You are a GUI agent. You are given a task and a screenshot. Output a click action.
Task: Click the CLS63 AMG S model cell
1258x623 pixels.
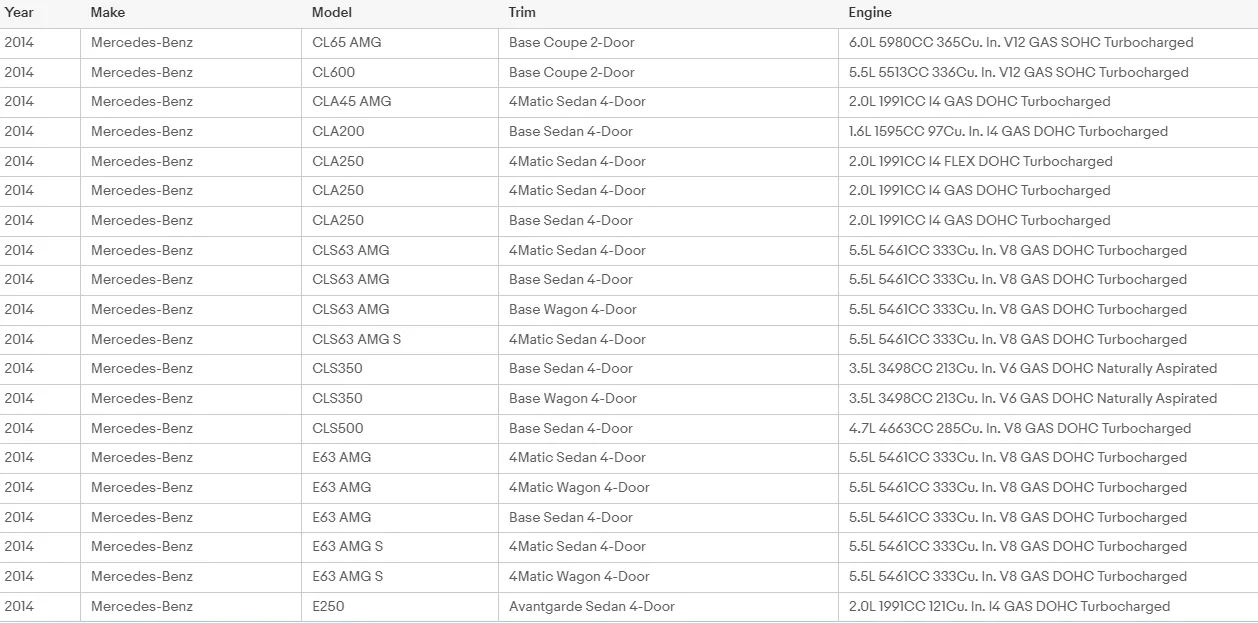400,339
